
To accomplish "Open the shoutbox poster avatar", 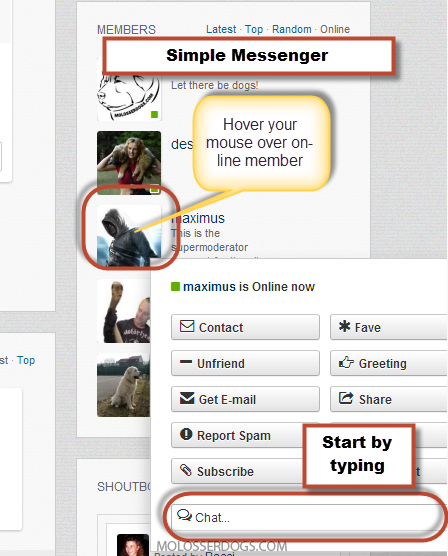I will coord(133,545).
